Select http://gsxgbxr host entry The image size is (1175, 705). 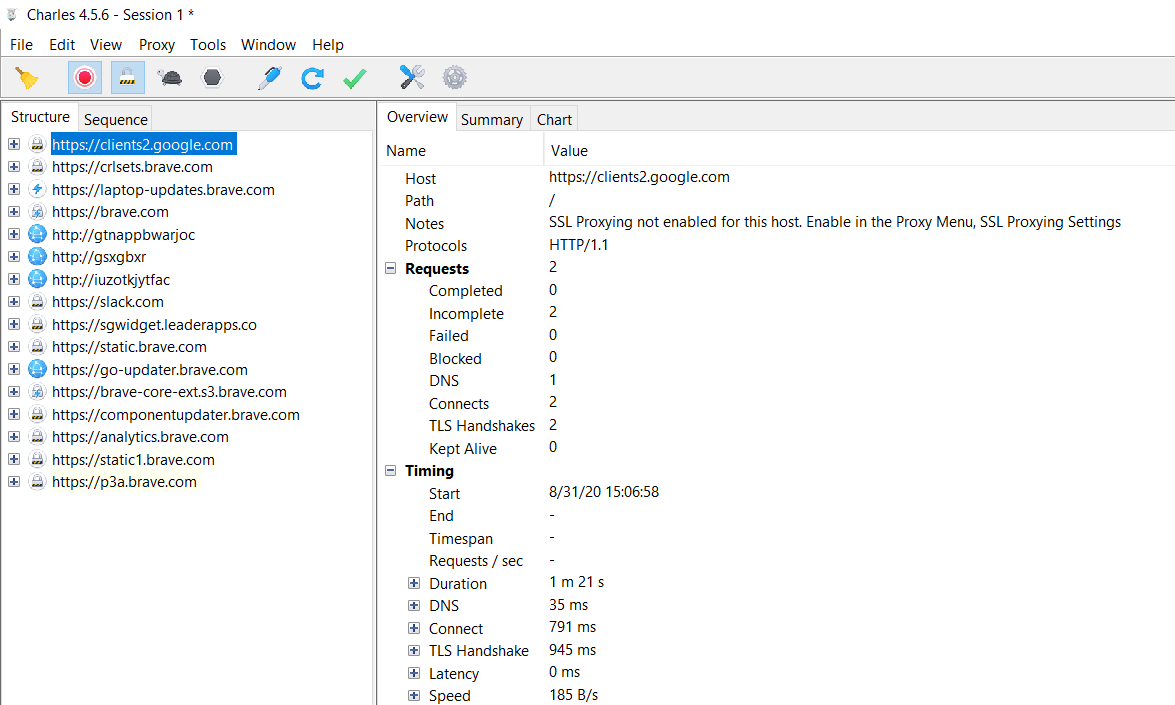(x=99, y=257)
